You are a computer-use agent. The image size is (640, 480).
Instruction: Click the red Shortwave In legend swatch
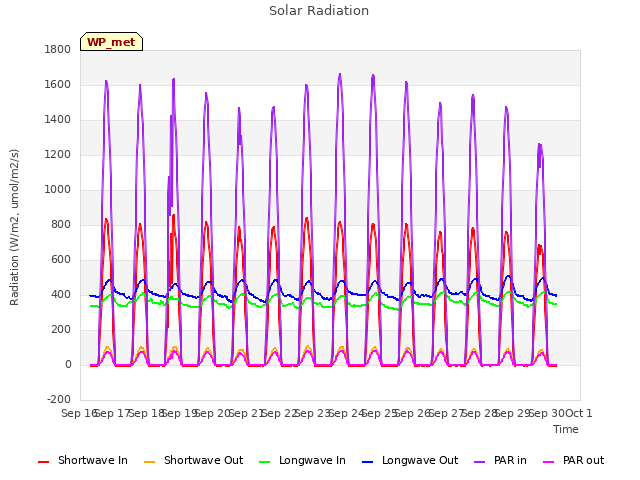(x=44, y=462)
